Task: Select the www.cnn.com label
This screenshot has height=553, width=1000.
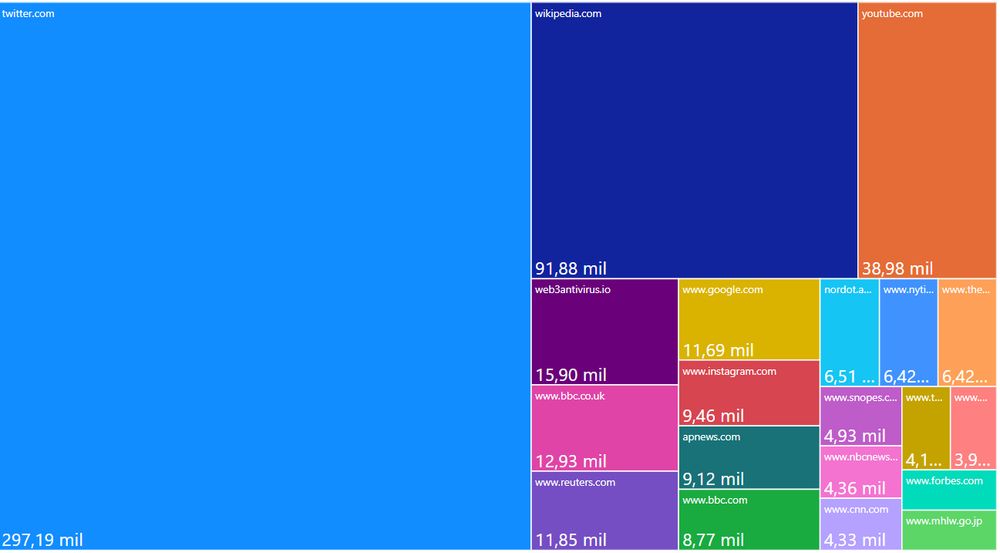Action: point(856,510)
